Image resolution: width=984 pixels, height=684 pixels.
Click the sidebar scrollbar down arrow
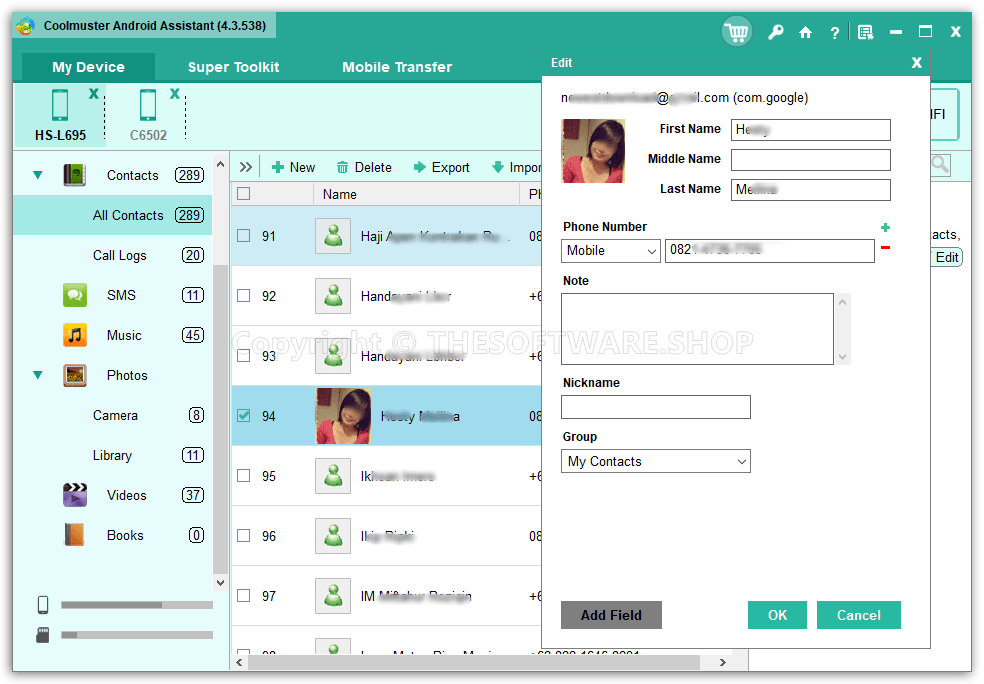click(220, 582)
